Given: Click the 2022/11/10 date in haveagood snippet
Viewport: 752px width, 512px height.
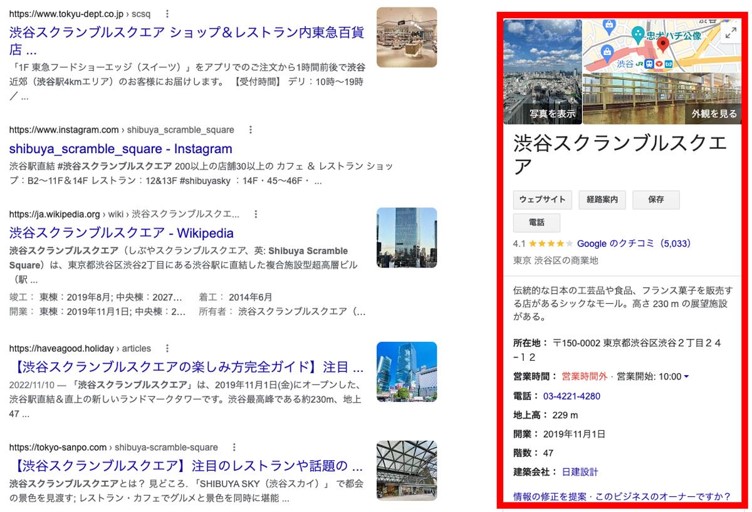Looking at the screenshot, I should [32, 385].
